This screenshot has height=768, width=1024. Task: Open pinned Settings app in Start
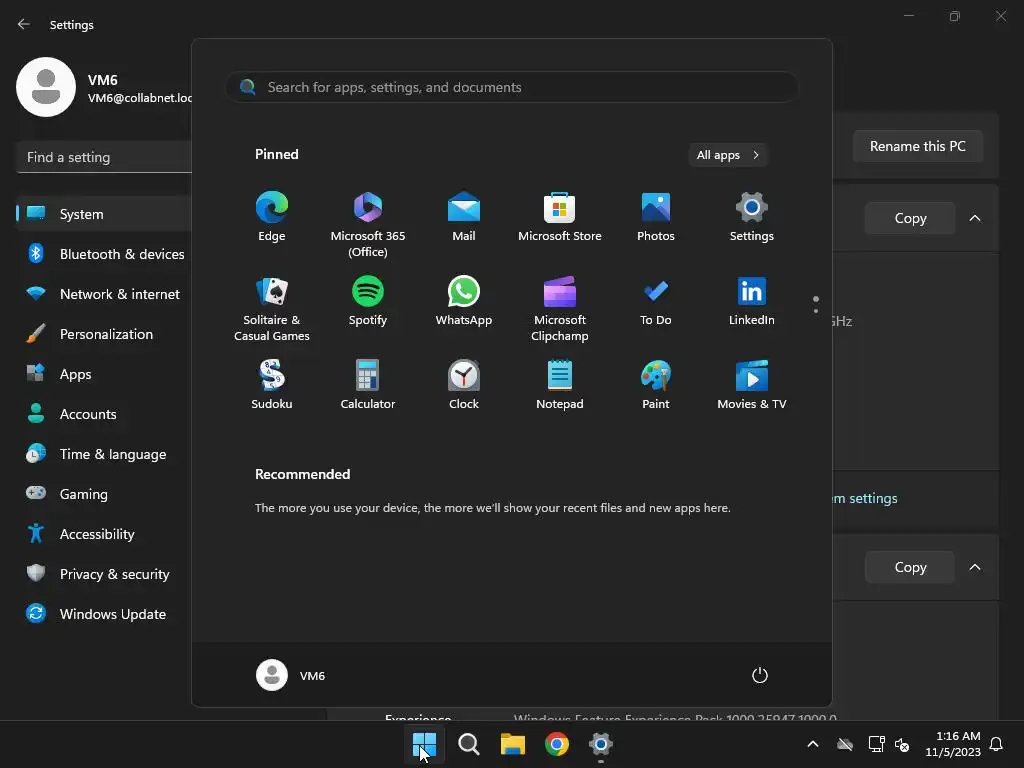752,217
